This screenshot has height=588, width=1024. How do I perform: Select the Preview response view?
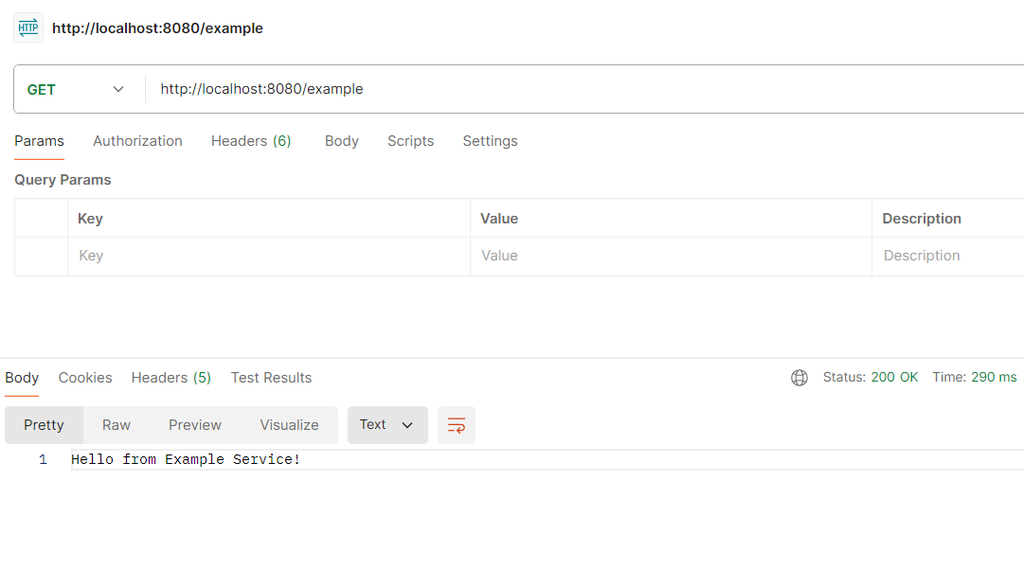pos(195,425)
